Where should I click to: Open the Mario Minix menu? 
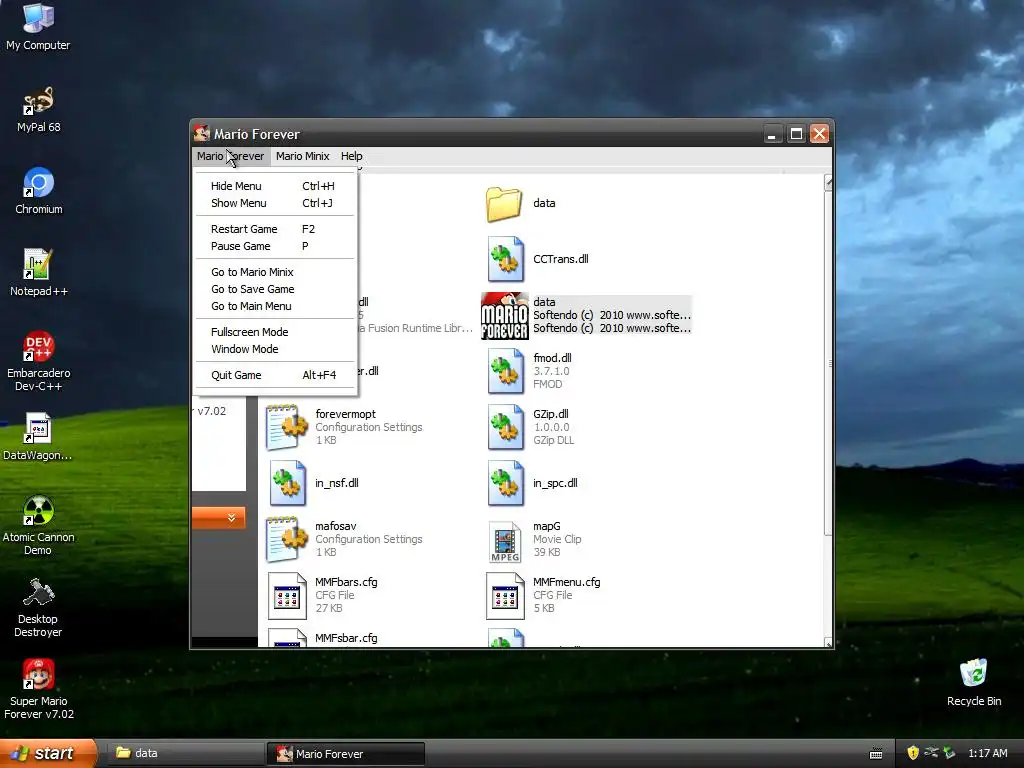click(x=302, y=156)
